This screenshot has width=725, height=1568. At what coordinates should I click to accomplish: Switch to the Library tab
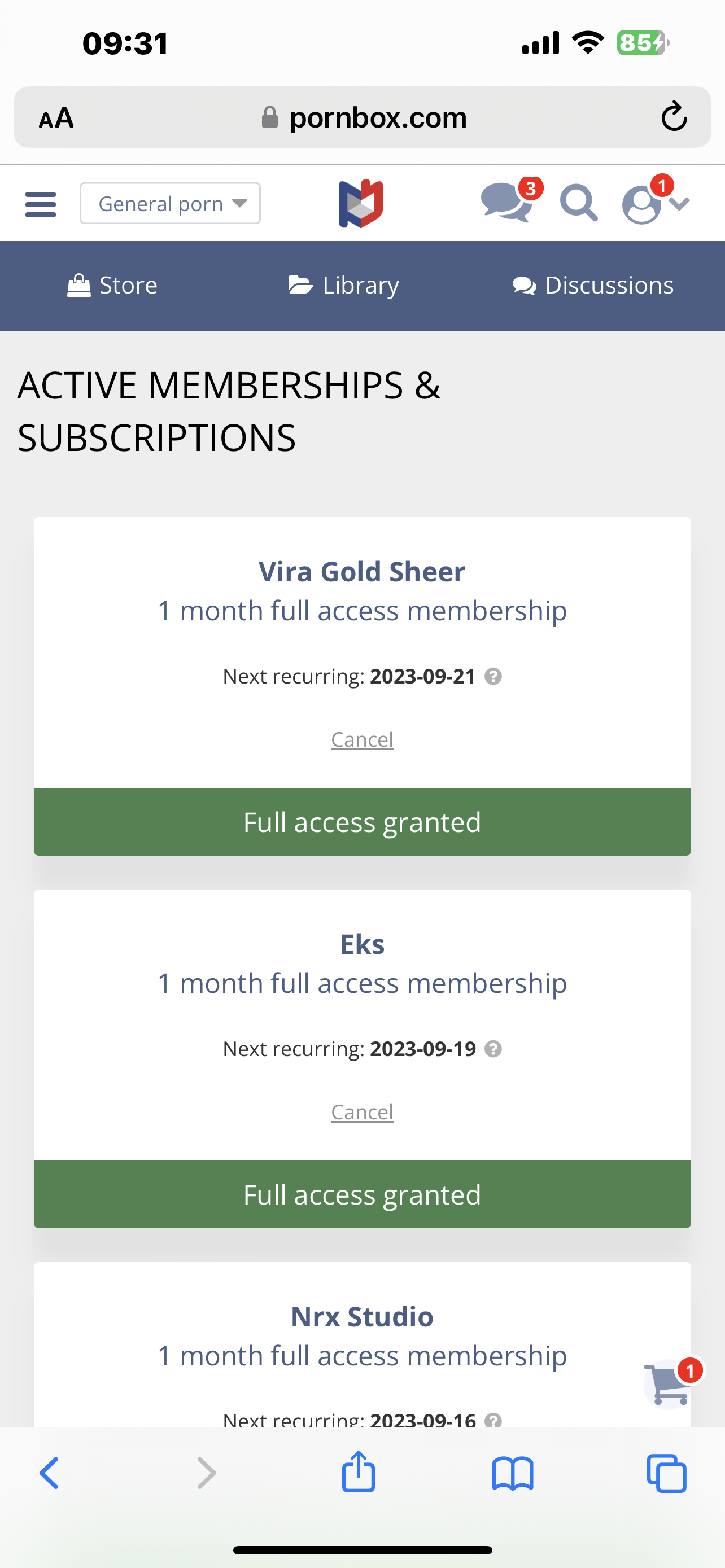click(x=344, y=286)
